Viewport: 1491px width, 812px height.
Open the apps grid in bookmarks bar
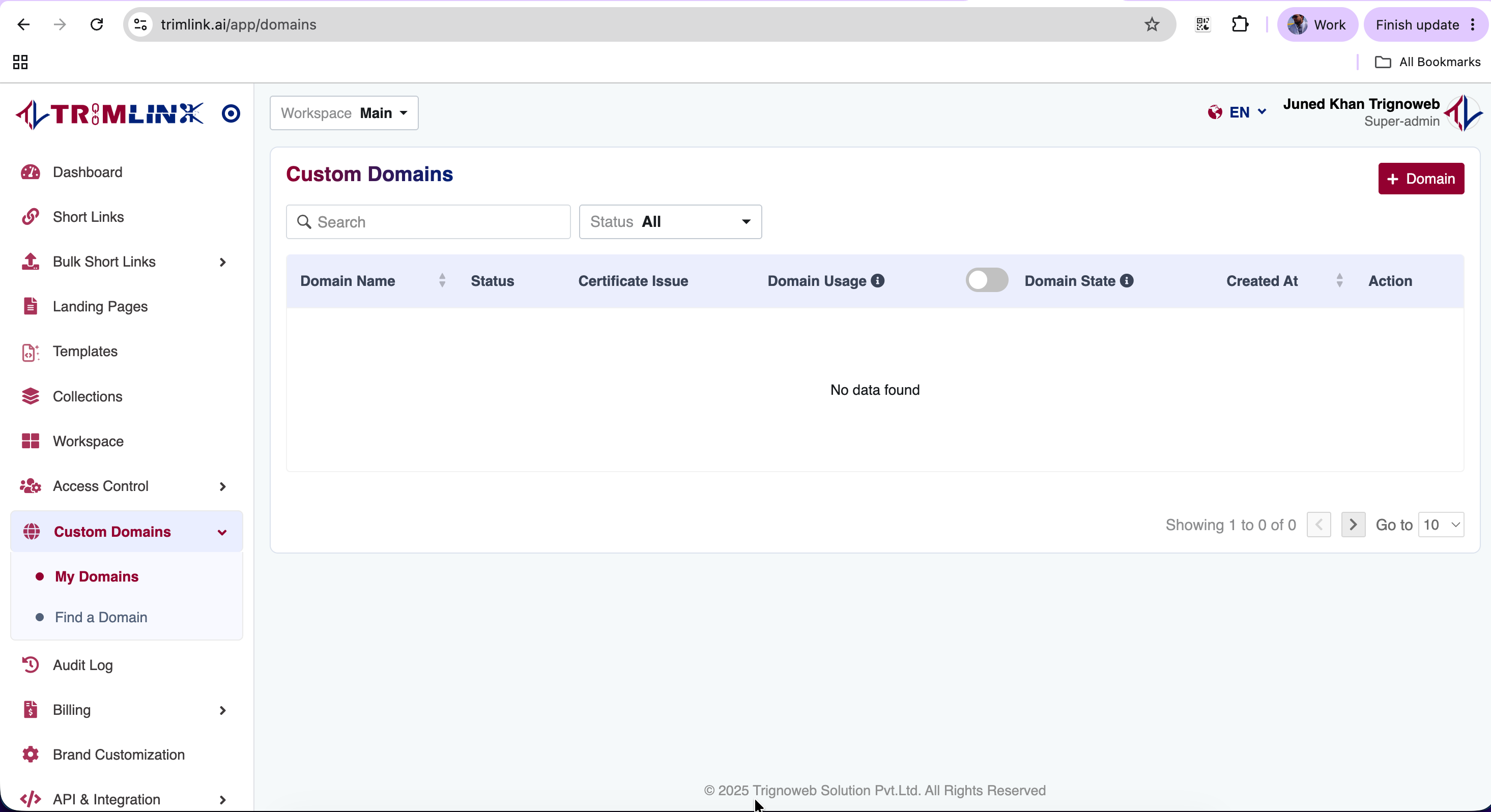[x=20, y=62]
